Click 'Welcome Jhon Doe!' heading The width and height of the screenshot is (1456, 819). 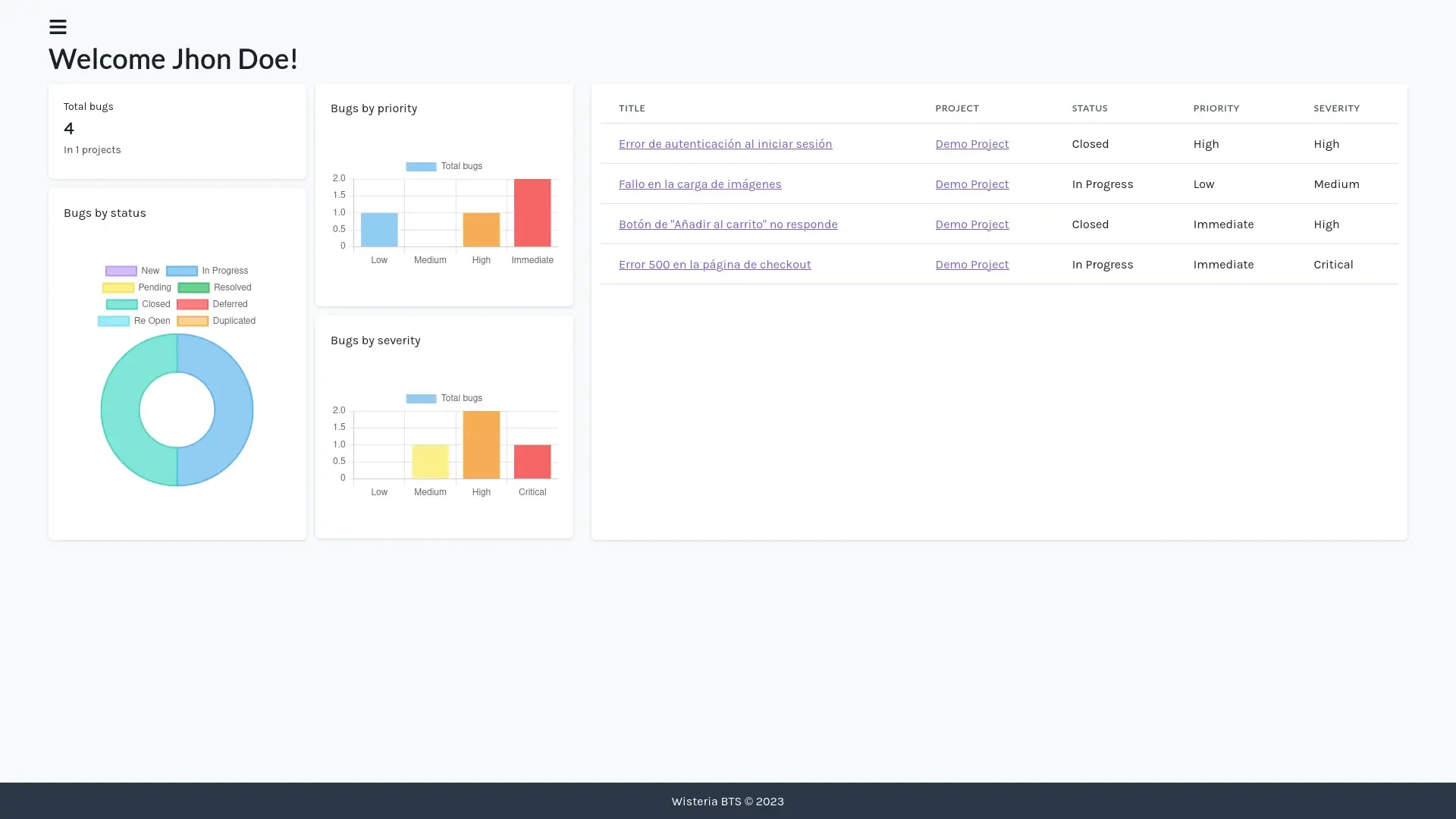pyautogui.click(x=173, y=59)
